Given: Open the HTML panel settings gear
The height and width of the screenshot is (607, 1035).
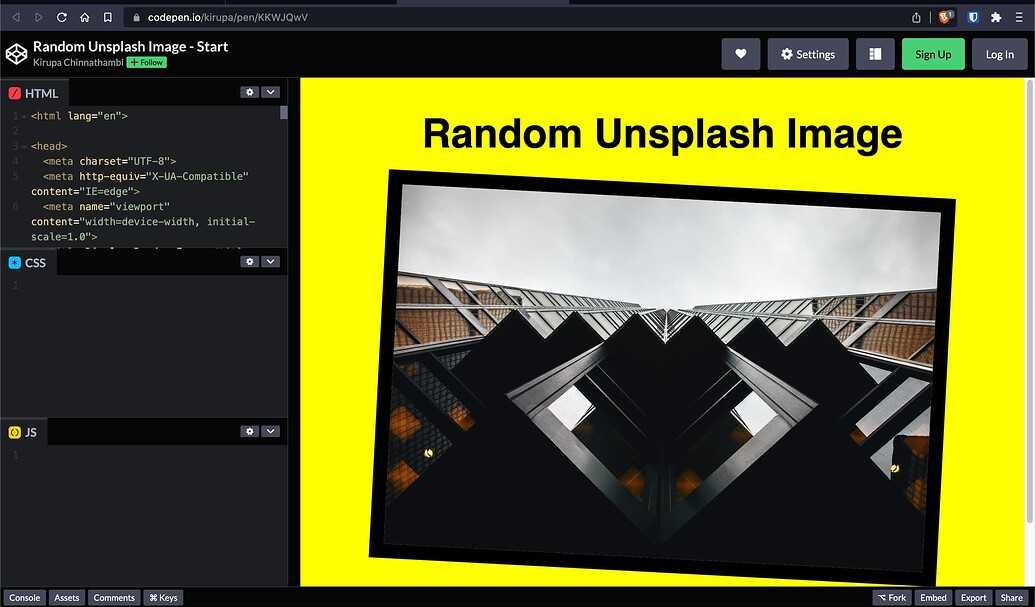Looking at the screenshot, I should 249,91.
